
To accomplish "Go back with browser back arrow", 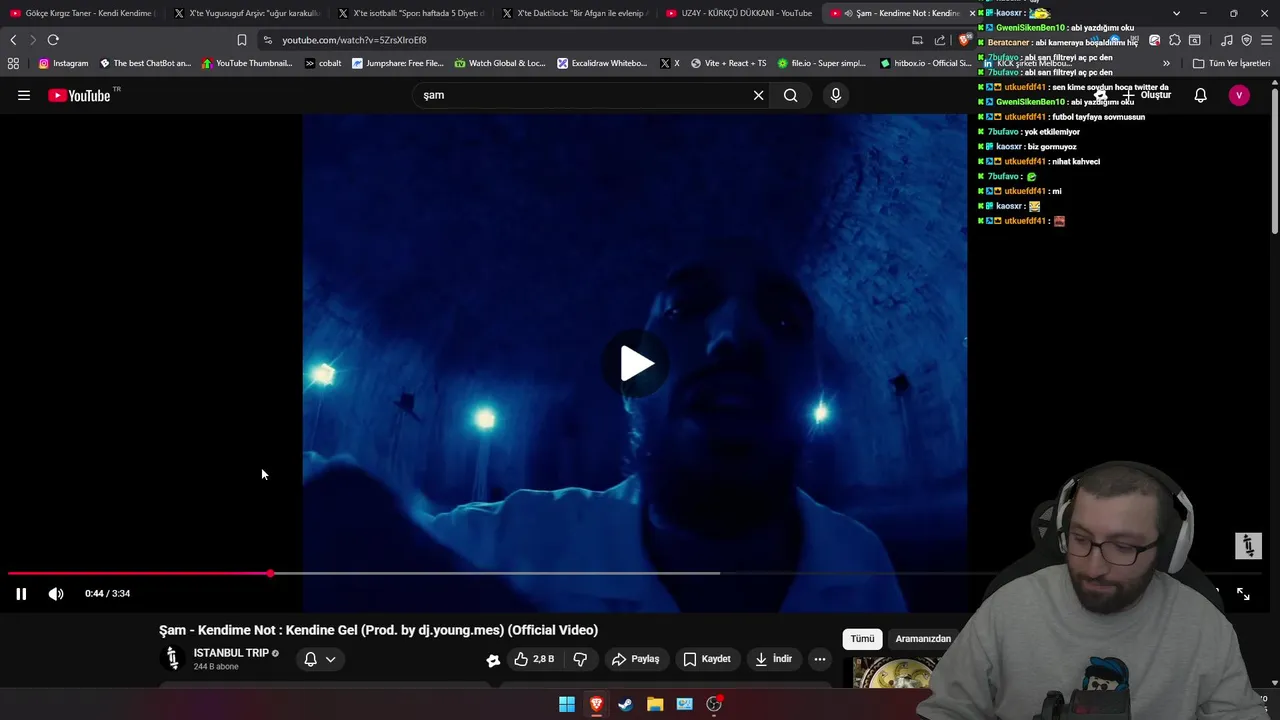I will (x=13, y=40).
